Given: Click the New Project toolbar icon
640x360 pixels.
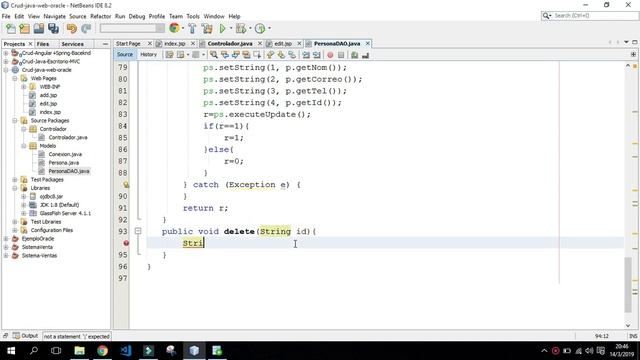Looking at the screenshot, I should (x=24, y=29).
